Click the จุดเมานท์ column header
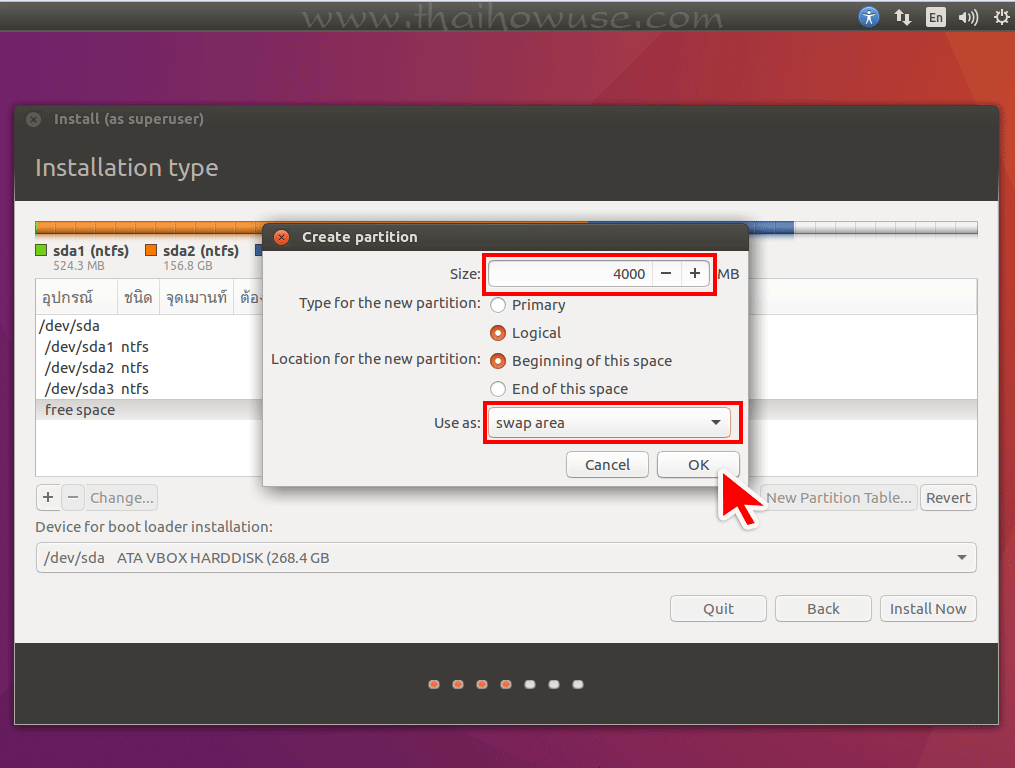This screenshot has width=1015, height=768. (x=196, y=297)
